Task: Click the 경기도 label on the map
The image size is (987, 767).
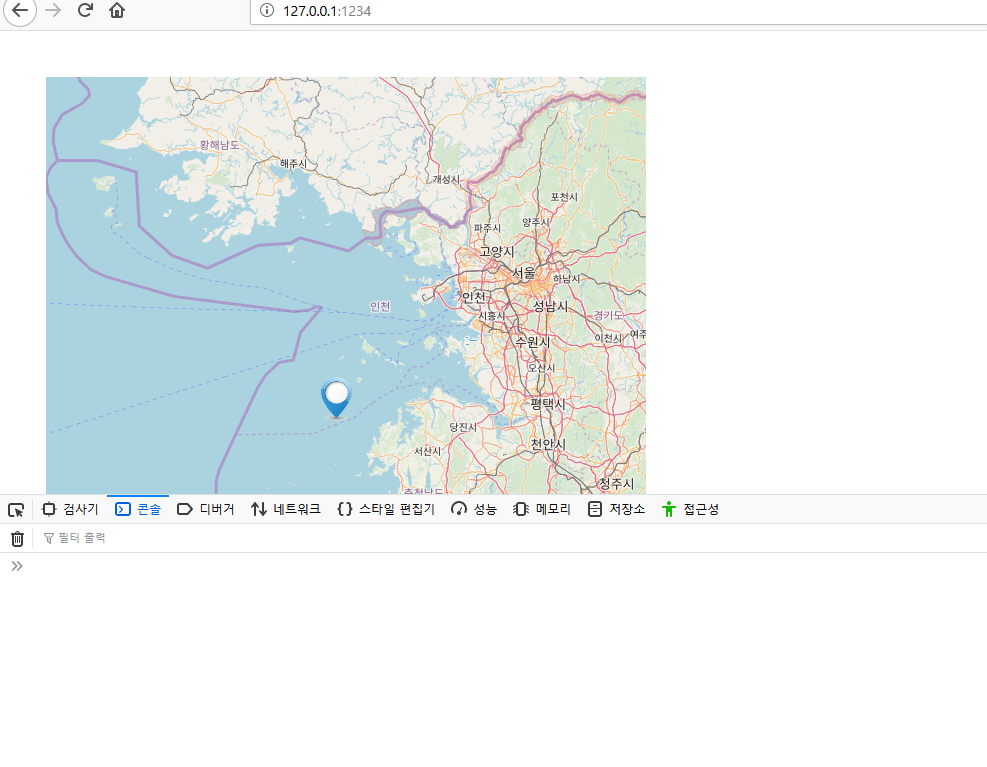Action: tap(608, 315)
